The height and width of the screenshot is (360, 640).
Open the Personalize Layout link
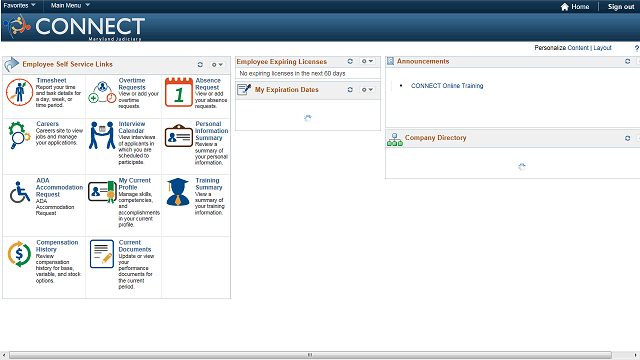click(602, 48)
